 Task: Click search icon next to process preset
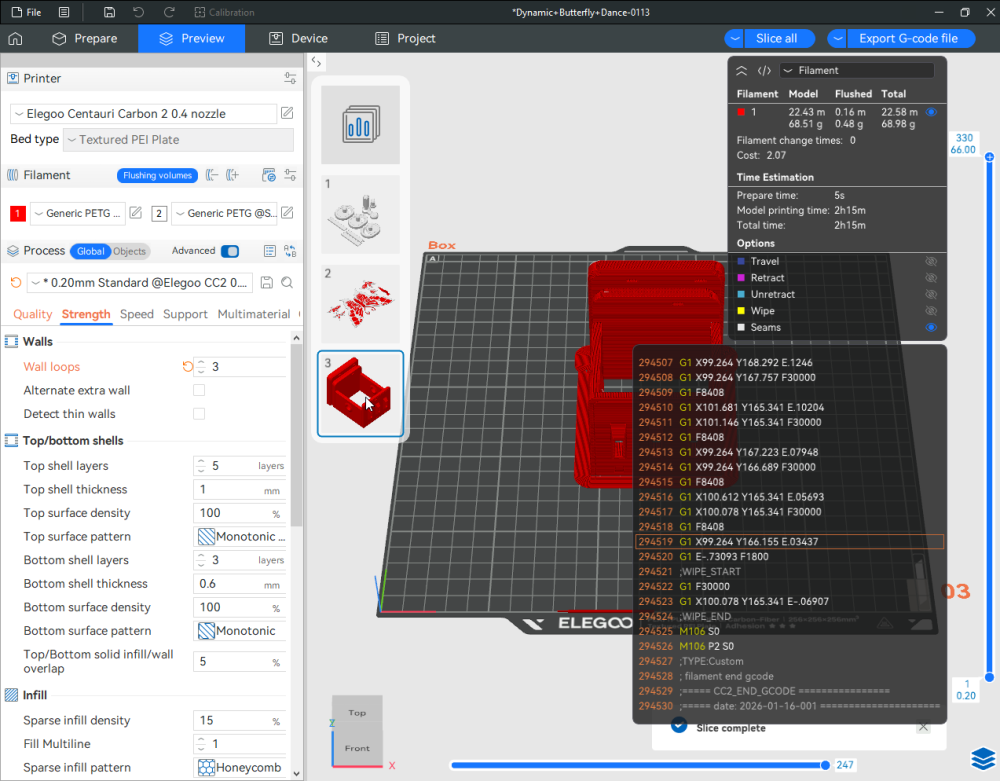pos(287,283)
